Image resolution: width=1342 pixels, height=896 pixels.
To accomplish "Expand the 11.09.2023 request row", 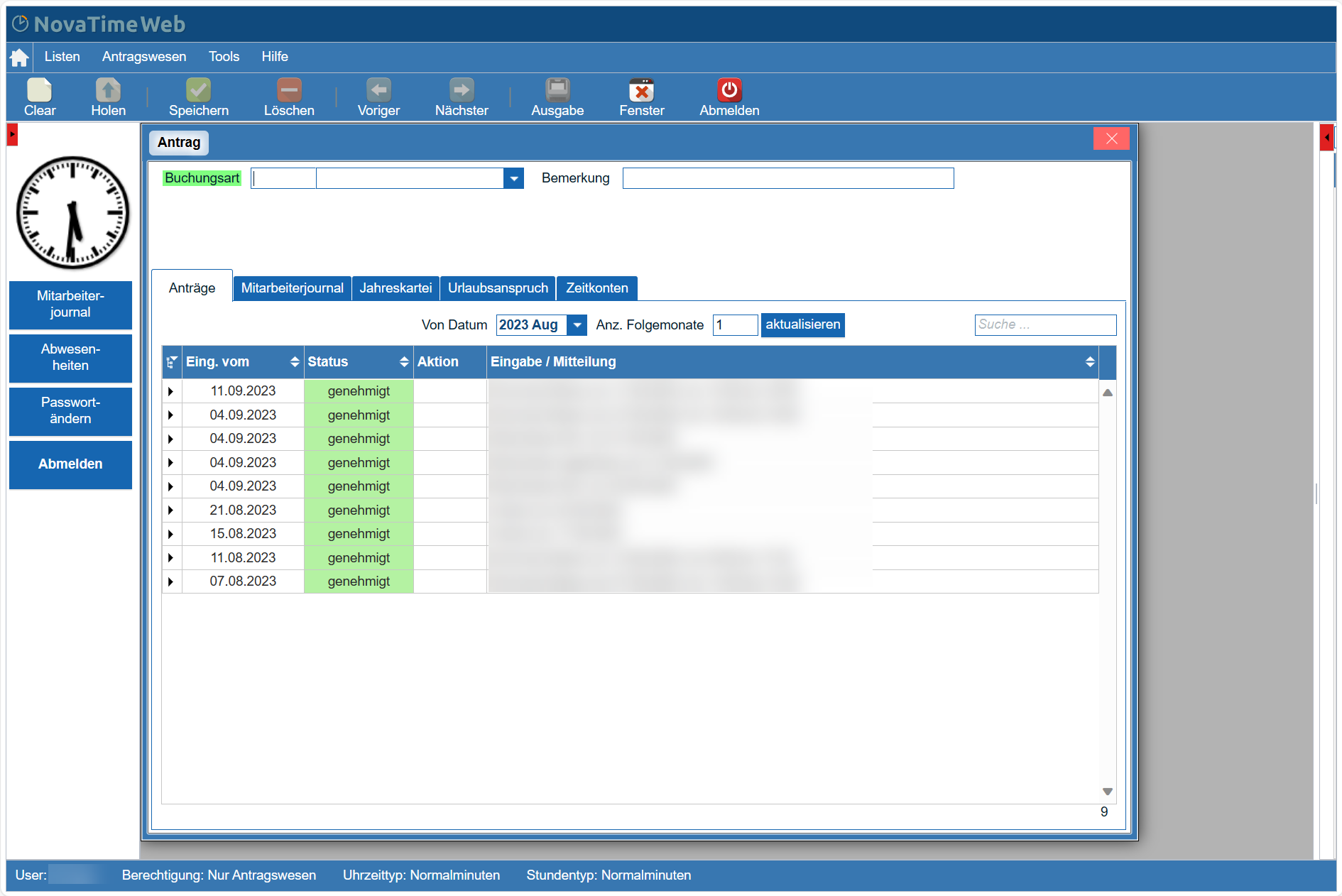I will [170, 391].
